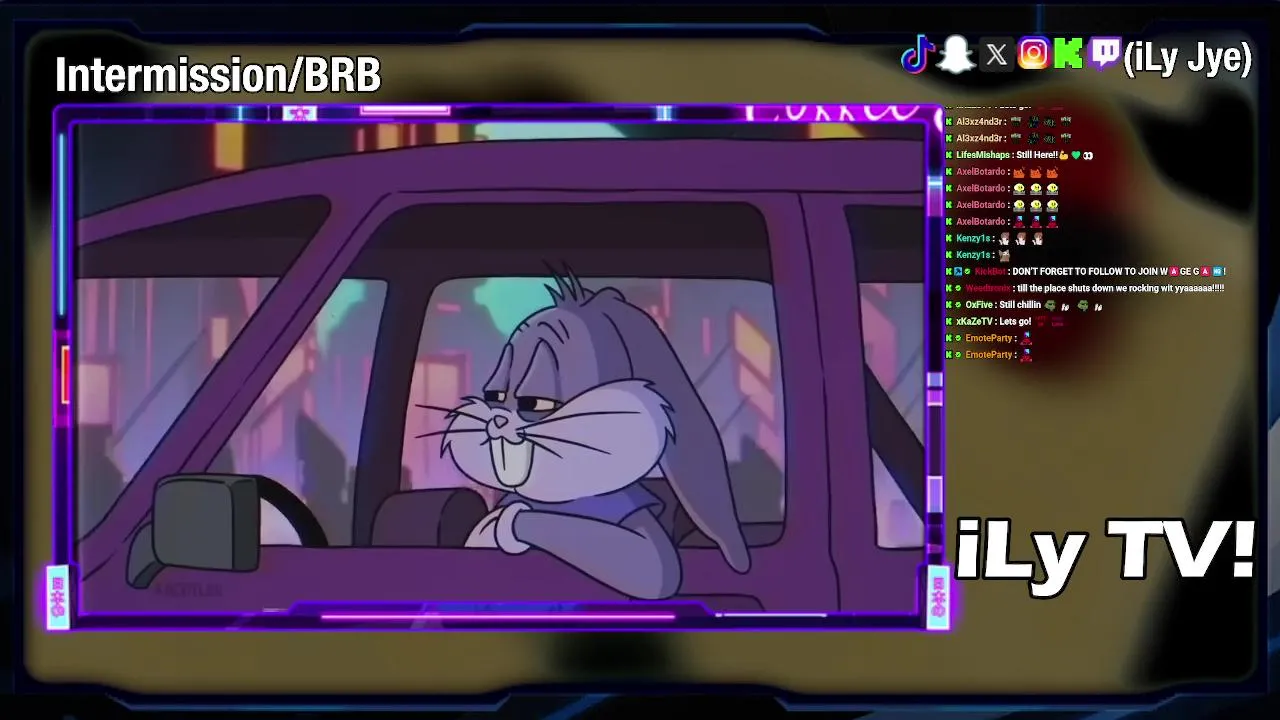
Task: Click the X social media icon
Action: [996, 55]
